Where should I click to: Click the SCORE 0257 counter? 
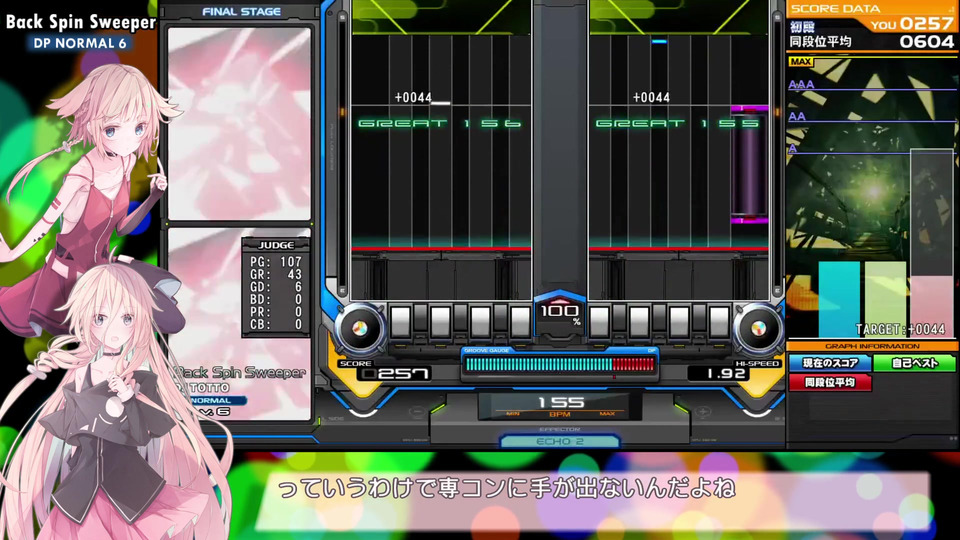pyautogui.click(x=396, y=373)
